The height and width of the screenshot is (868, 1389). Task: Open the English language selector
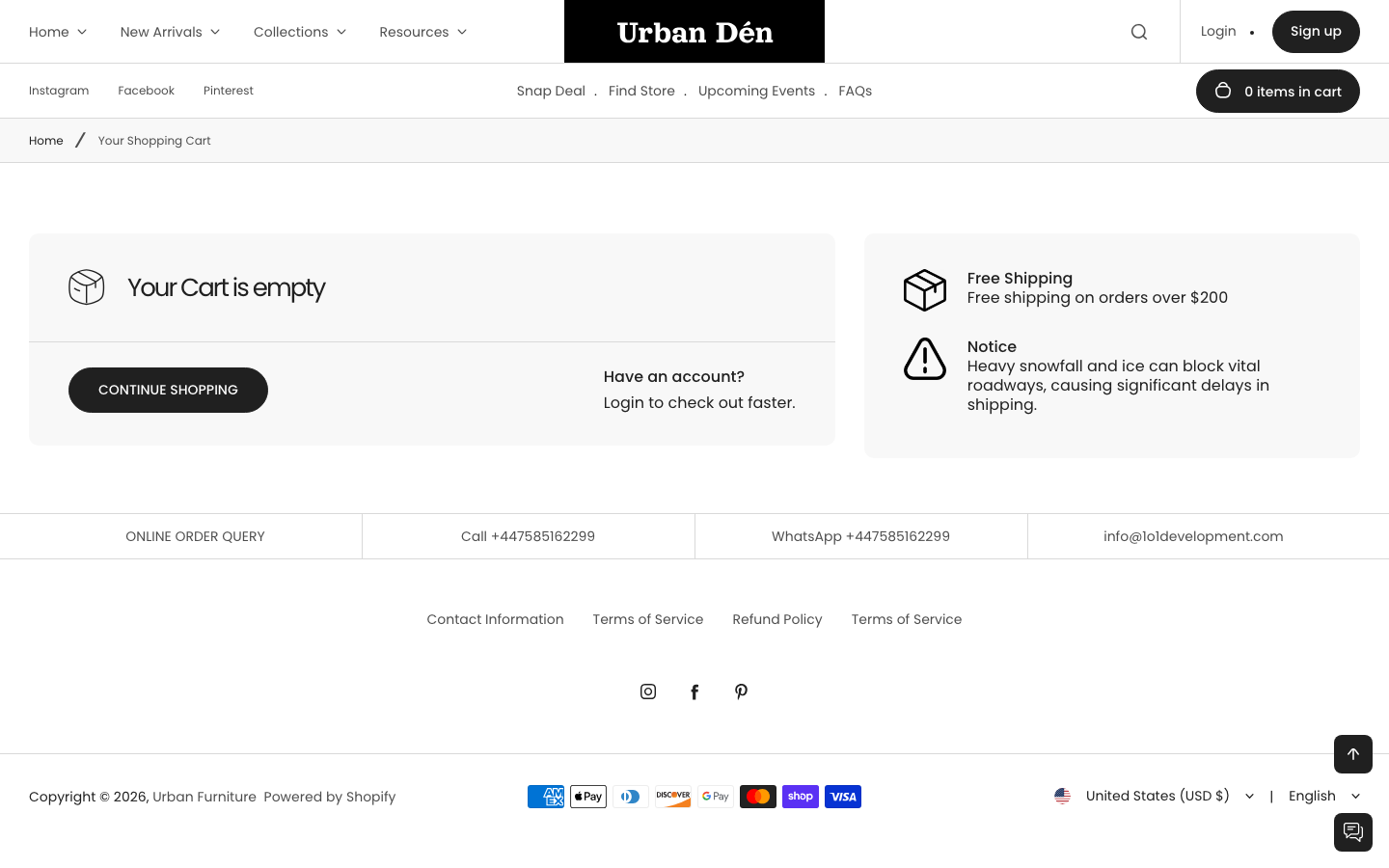tap(1324, 796)
